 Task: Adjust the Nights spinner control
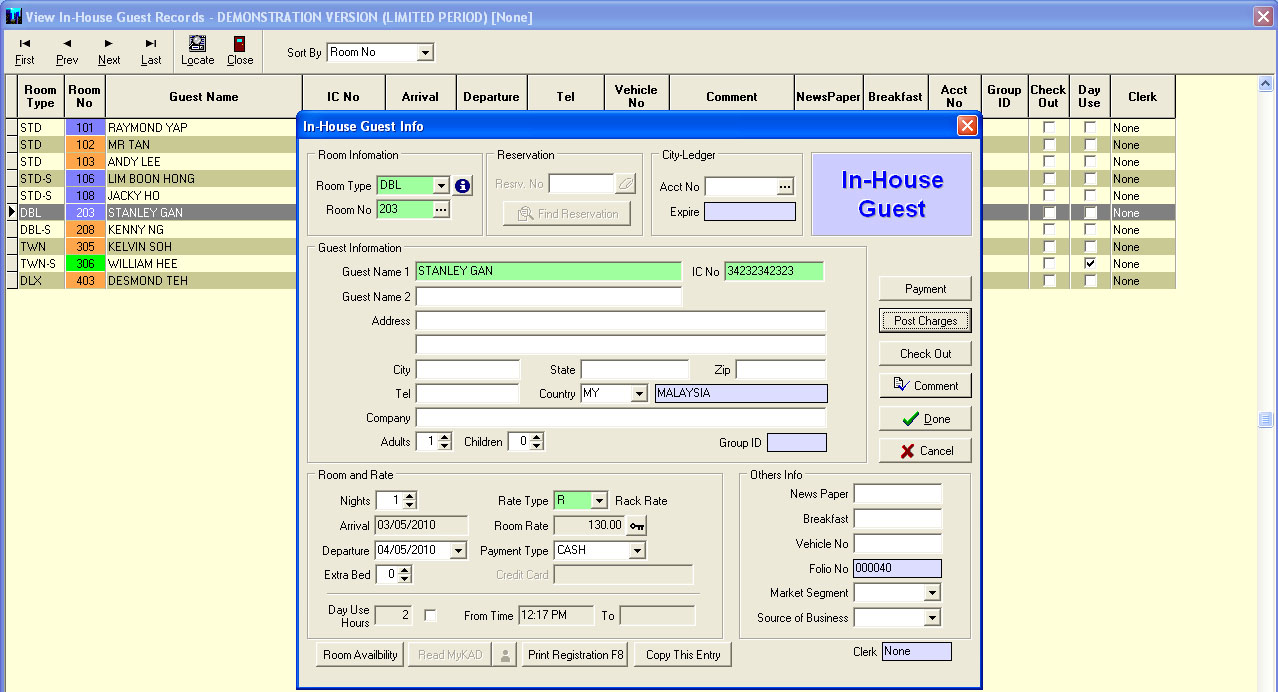pyautogui.click(x=409, y=501)
